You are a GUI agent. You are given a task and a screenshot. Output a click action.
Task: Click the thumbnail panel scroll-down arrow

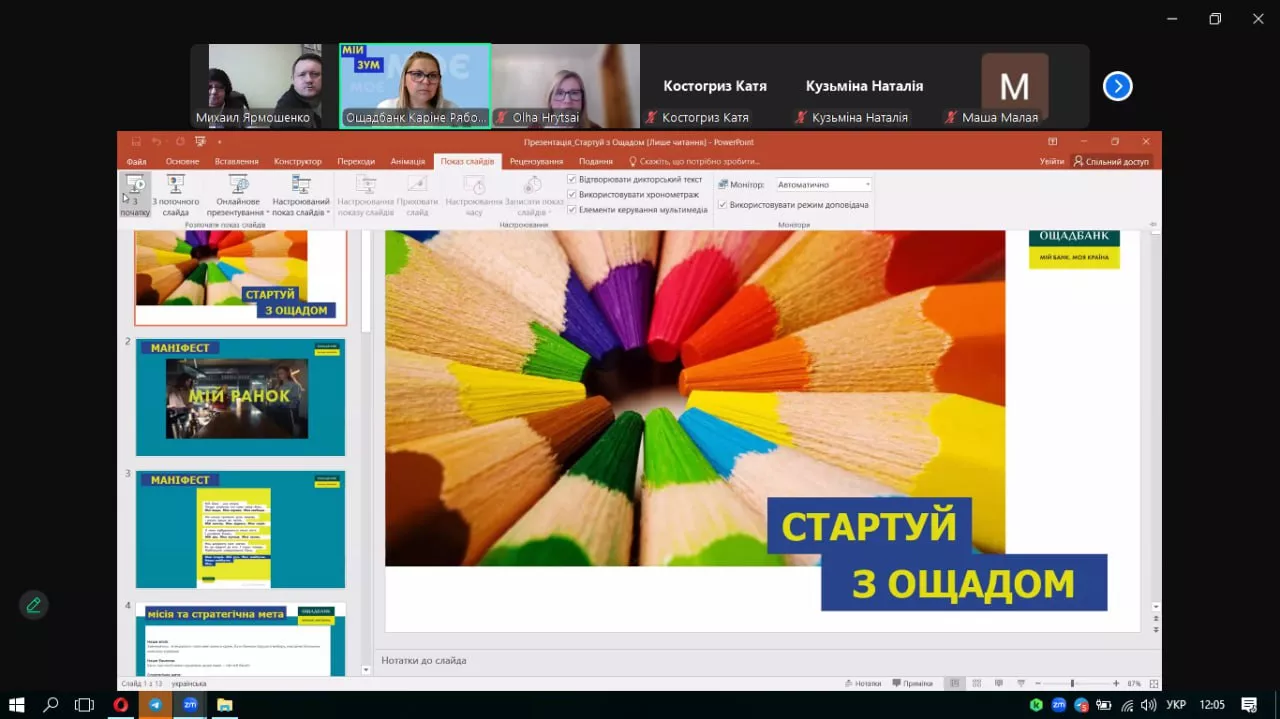[x=366, y=672]
